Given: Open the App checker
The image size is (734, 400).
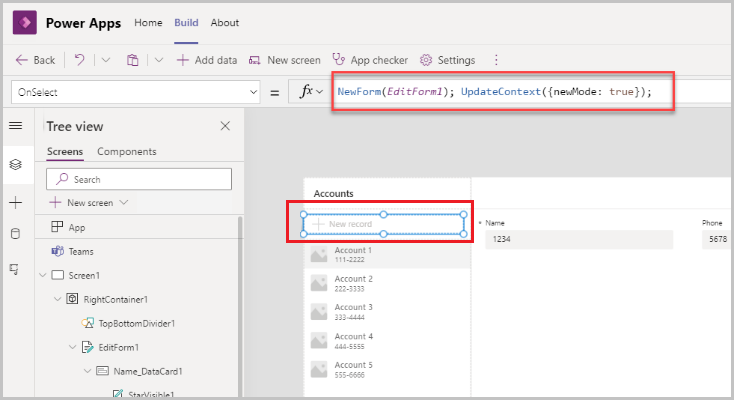Looking at the screenshot, I should (x=370, y=60).
